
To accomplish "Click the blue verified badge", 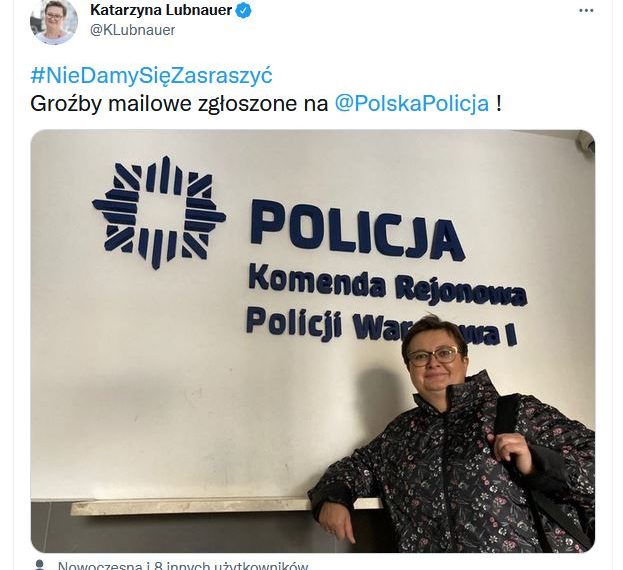I will (x=244, y=11).
